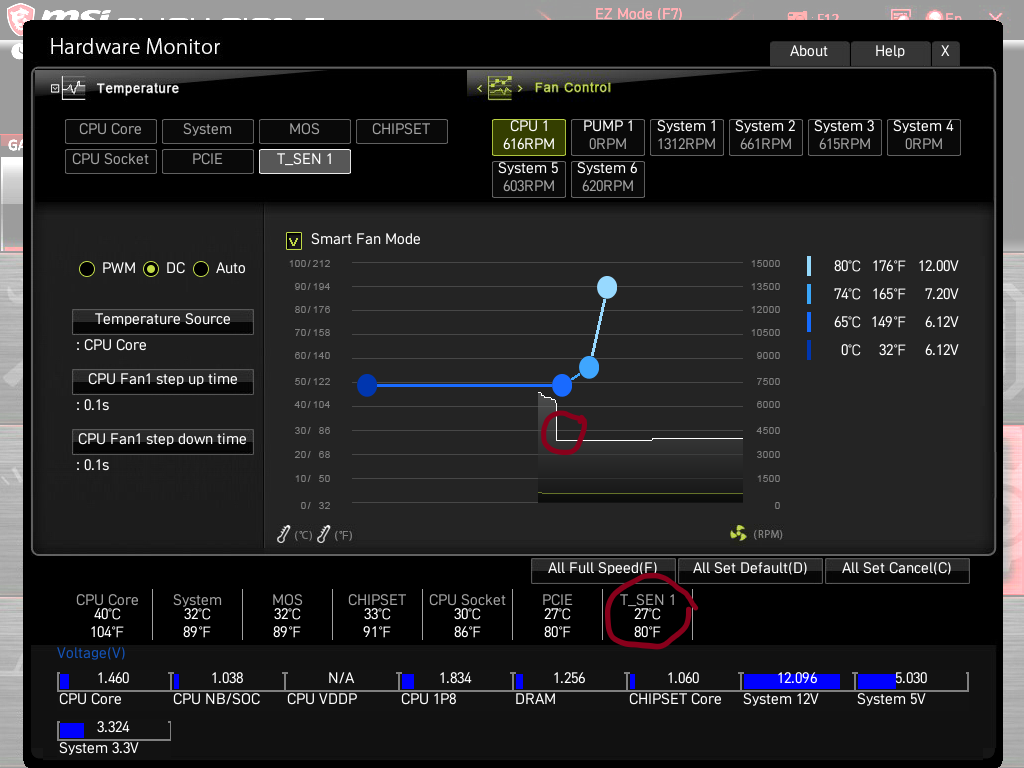Click right arrow beside Fan Control
Image resolution: width=1024 pixels, height=768 pixels.
tap(520, 88)
